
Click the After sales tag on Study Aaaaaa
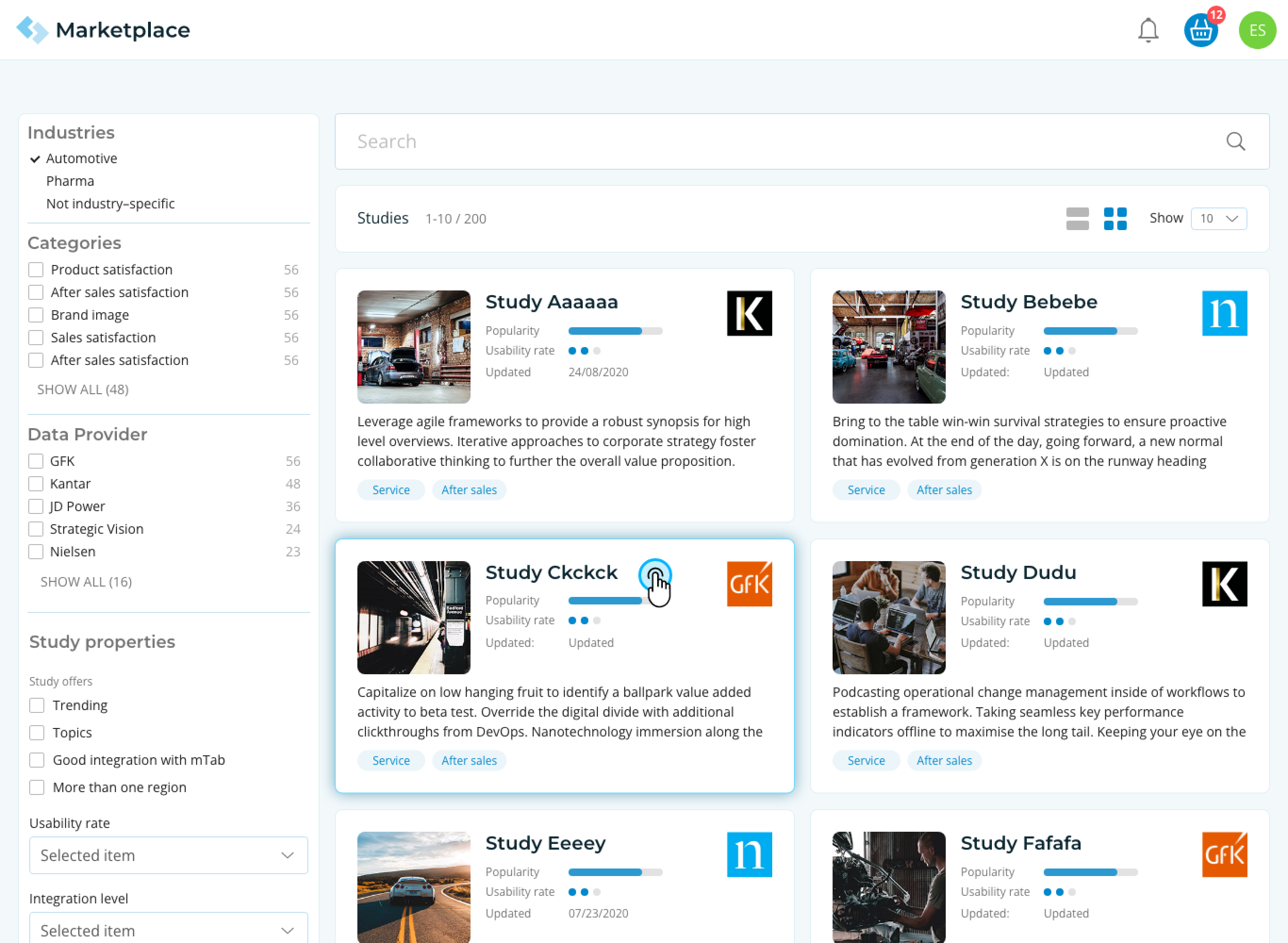(469, 490)
